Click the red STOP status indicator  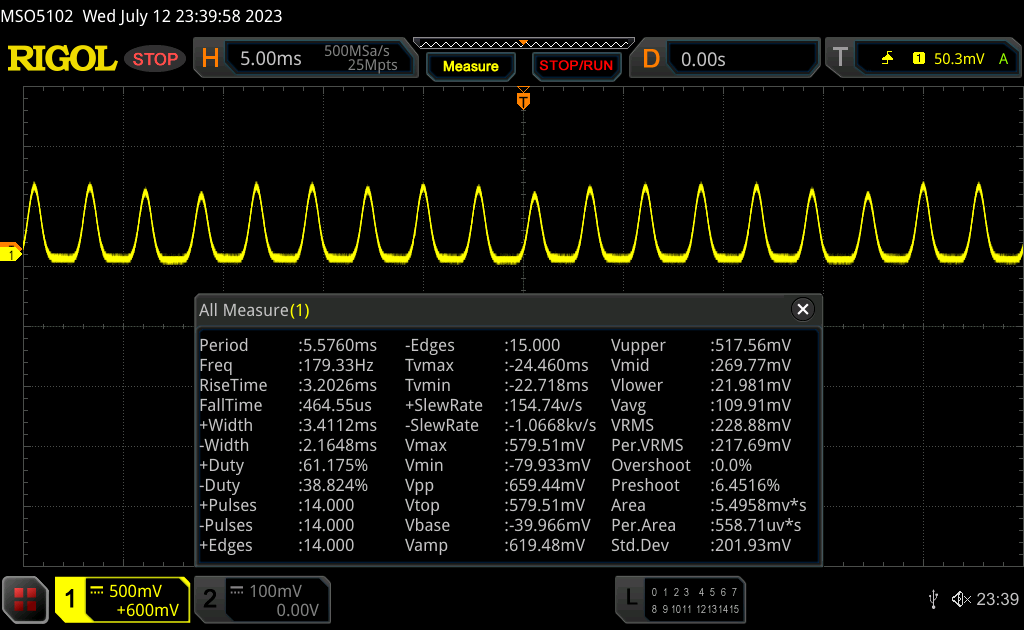point(155,59)
